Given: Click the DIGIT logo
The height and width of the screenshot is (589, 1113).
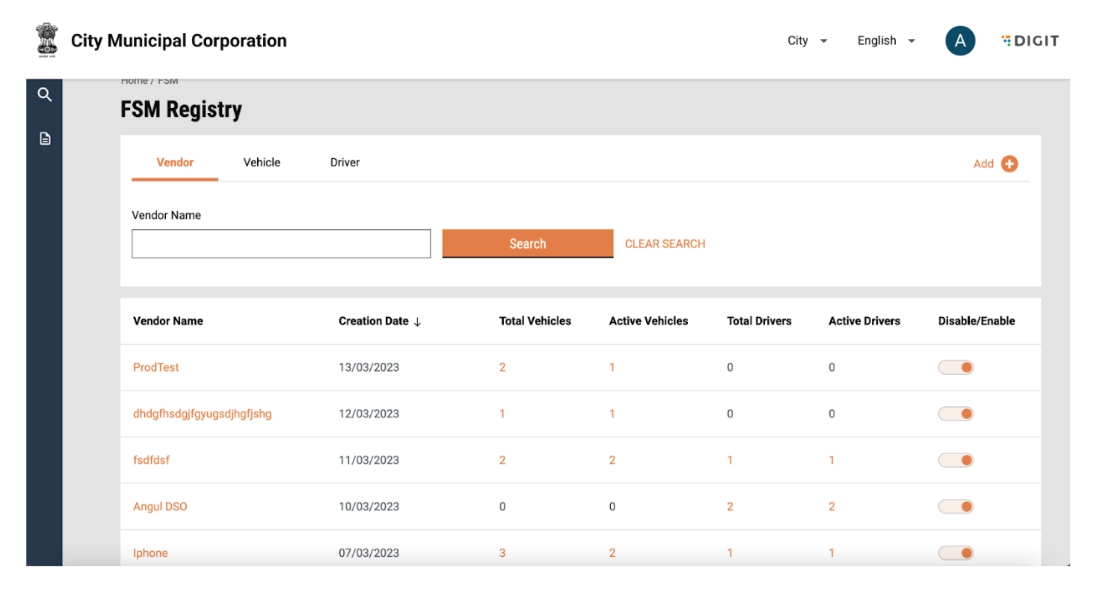Looking at the screenshot, I should tap(1030, 41).
